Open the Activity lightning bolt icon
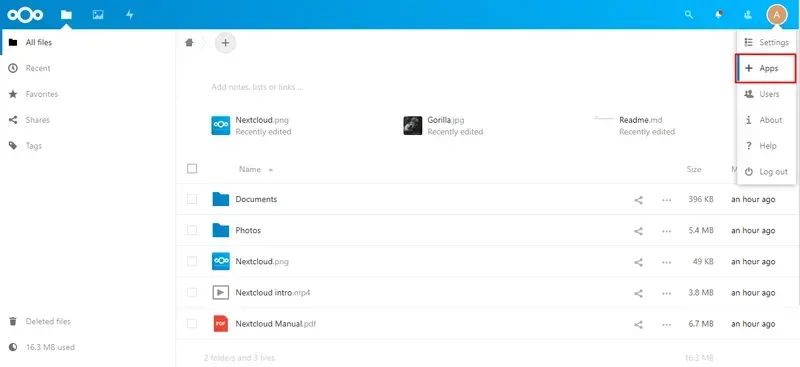 [x=130, y=15]
